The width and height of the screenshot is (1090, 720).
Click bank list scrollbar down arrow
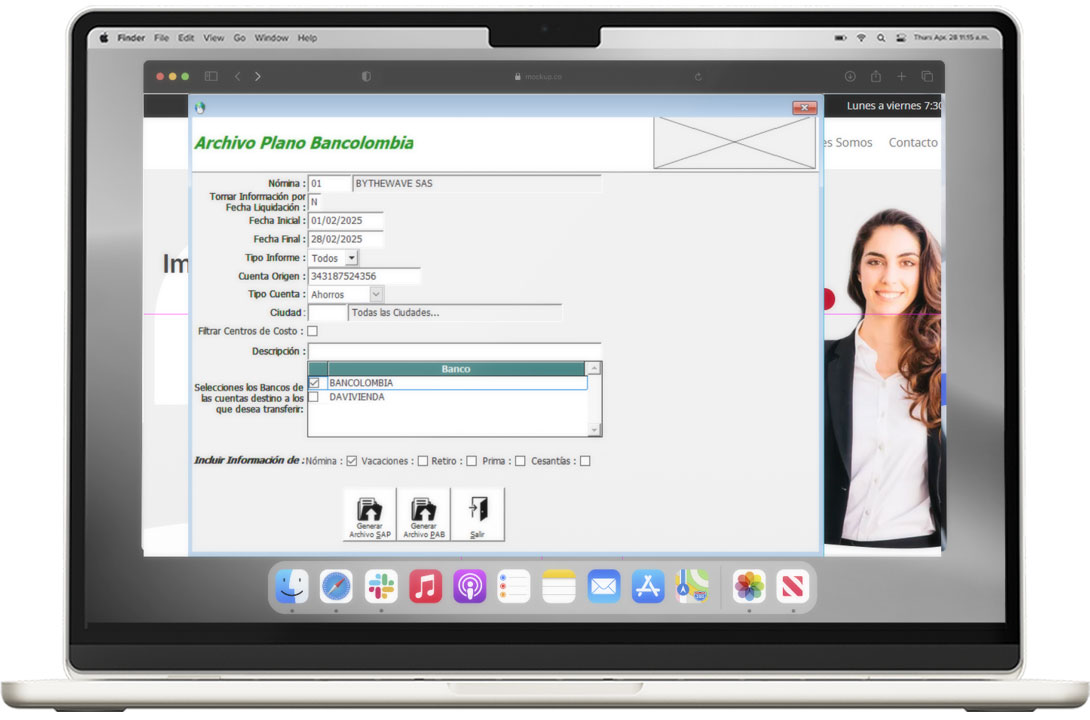[594, 430]
